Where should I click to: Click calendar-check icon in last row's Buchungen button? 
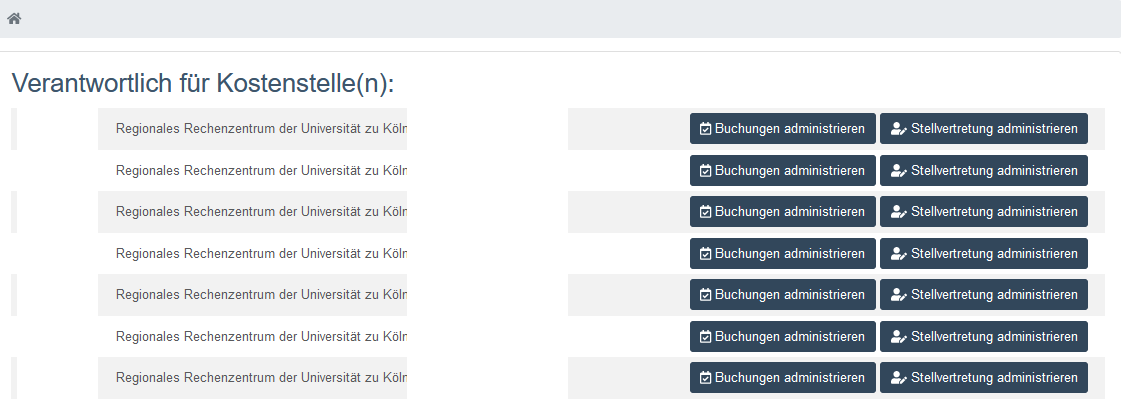(x=705, y=378)
